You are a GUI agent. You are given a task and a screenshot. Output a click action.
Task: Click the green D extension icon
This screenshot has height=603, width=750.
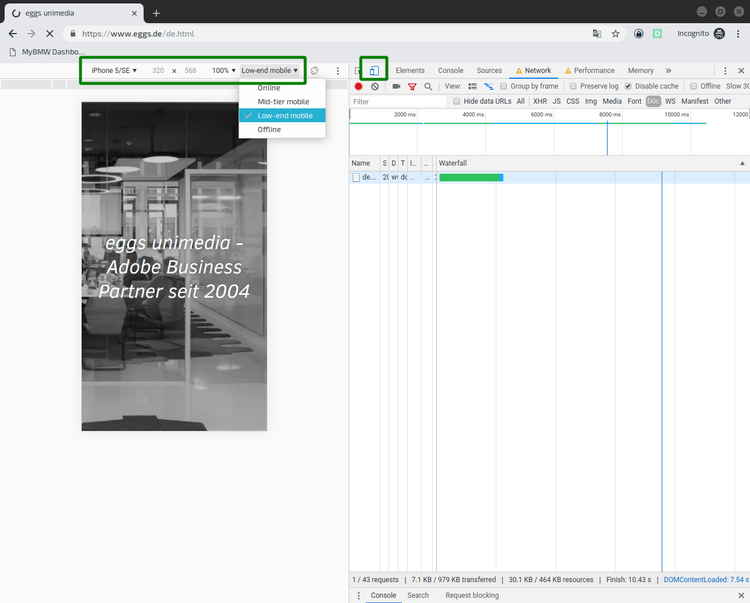tap(657, 33)
